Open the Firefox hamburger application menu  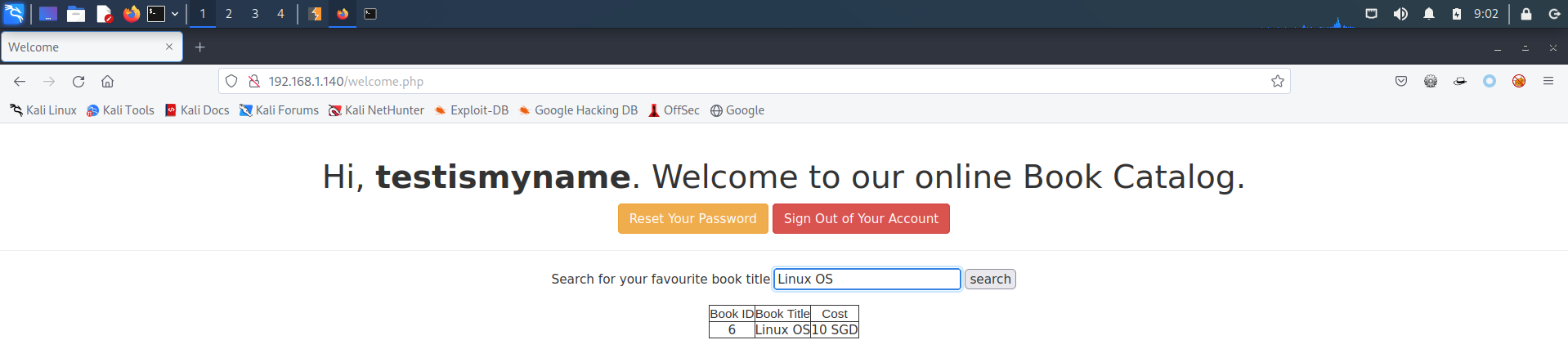[x=1548, y=82]
